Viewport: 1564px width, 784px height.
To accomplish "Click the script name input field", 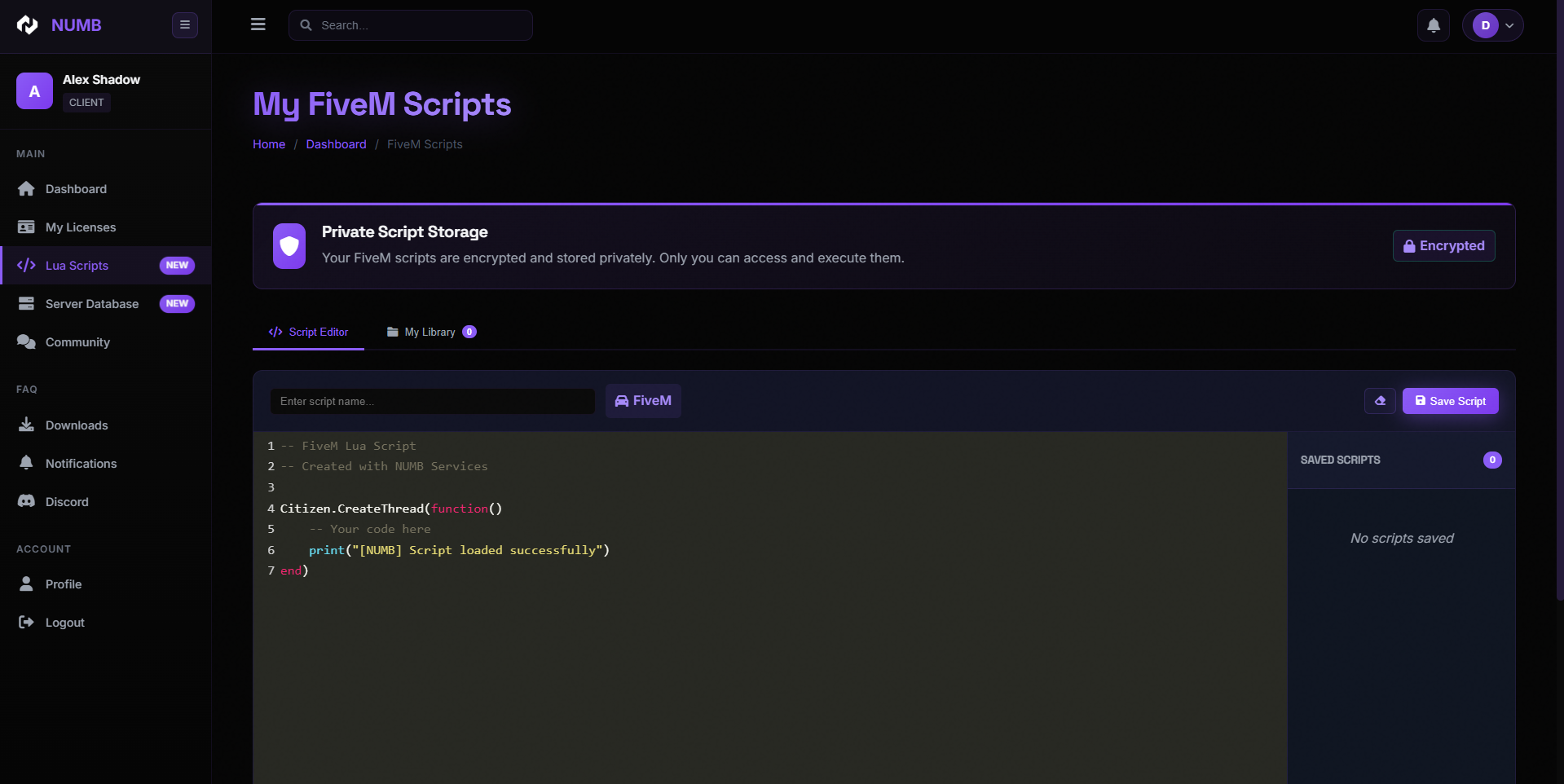I will pos(433,402).
